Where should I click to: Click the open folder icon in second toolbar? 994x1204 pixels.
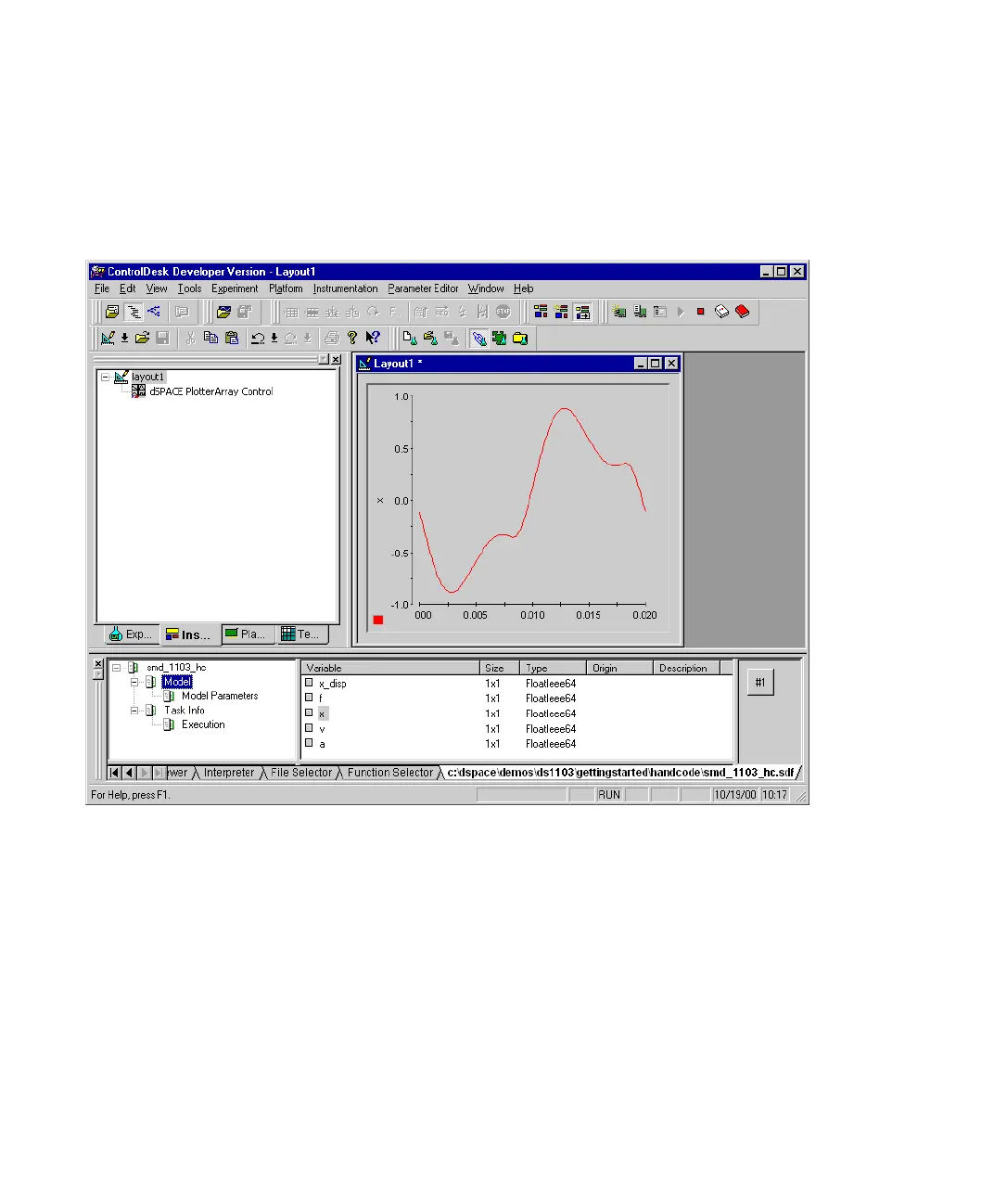click(x=142, y=339)
